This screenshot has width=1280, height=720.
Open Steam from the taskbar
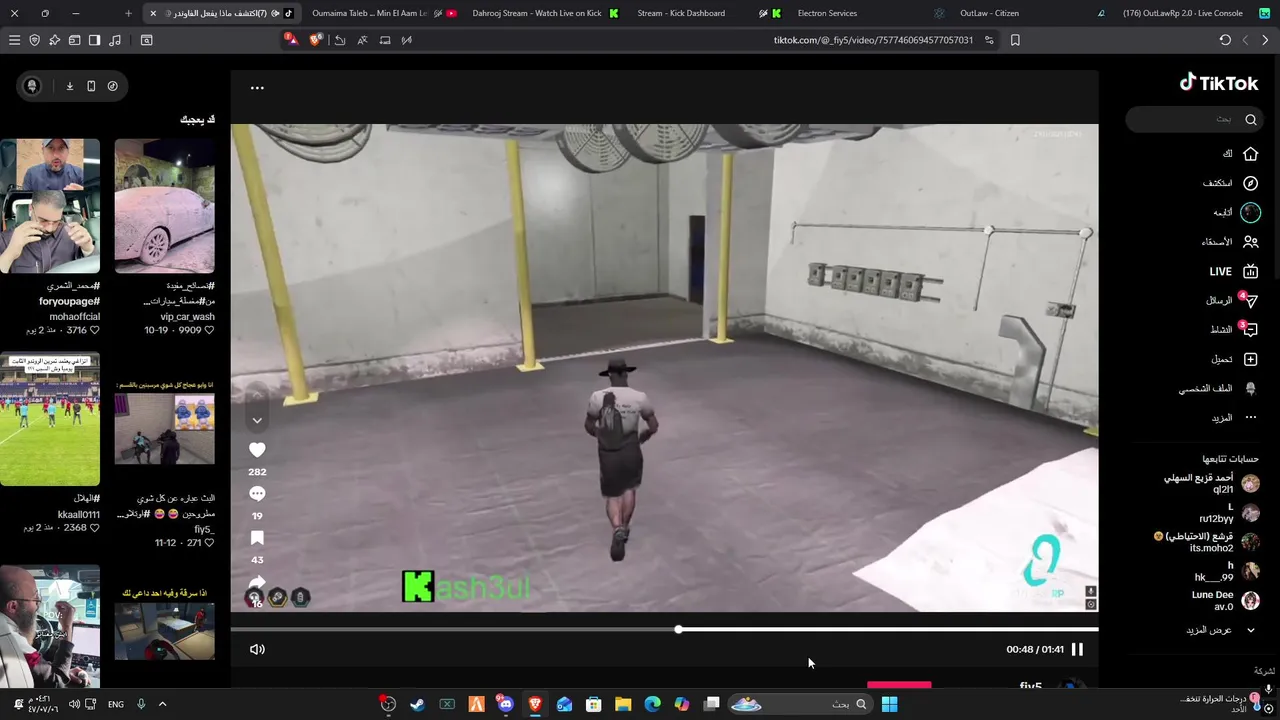point(417,704)
